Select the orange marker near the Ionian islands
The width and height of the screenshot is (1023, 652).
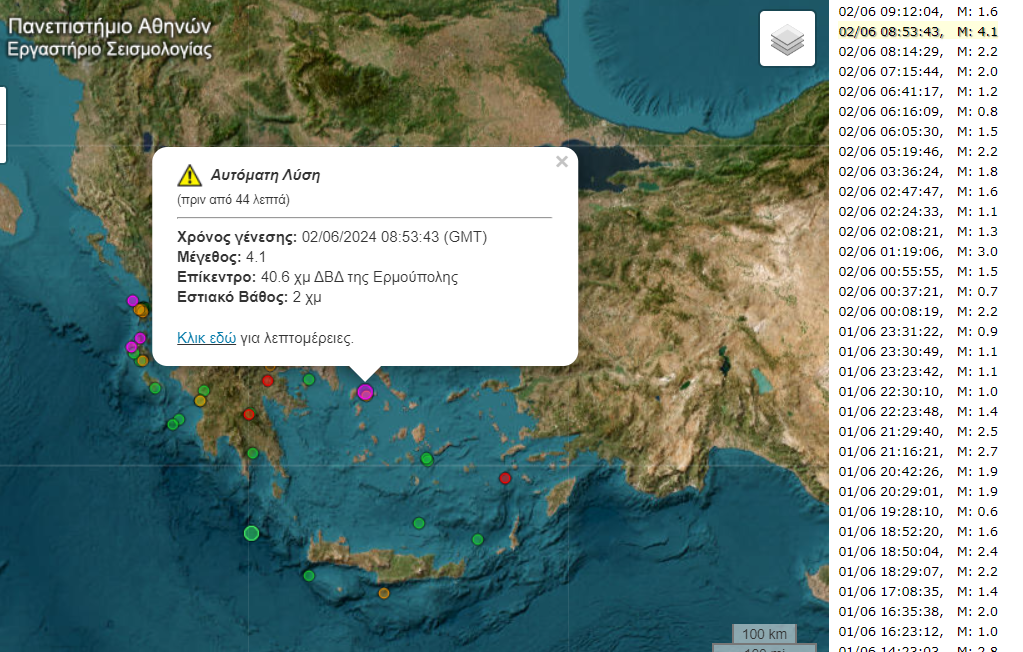(139, 310)
